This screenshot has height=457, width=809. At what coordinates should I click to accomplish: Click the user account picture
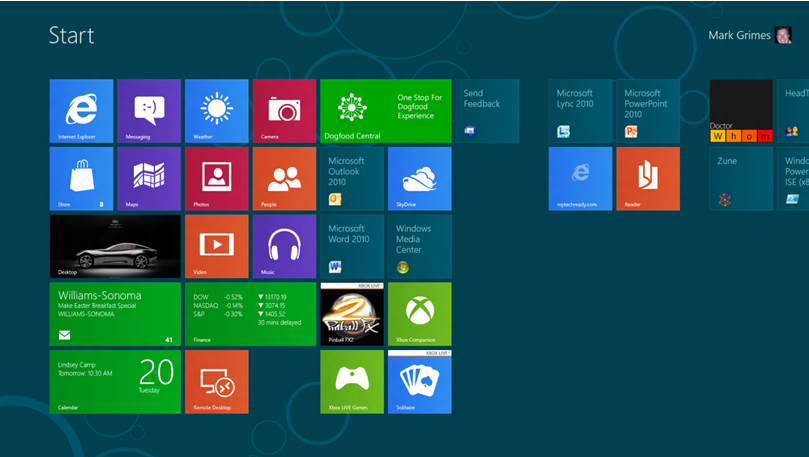click(x=783, y=35)
